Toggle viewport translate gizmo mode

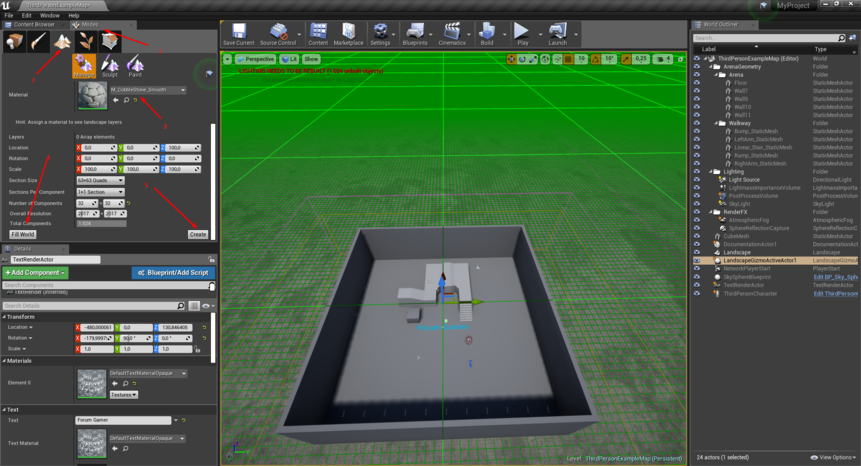point(511,59)
